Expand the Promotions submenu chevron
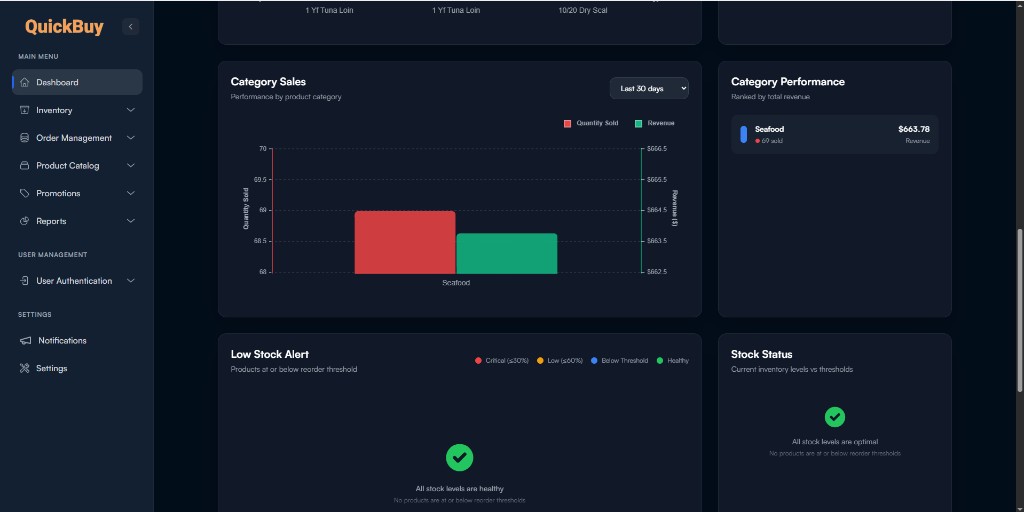The width and height of the screenshot is (1024, 512). tap(131, 193)
